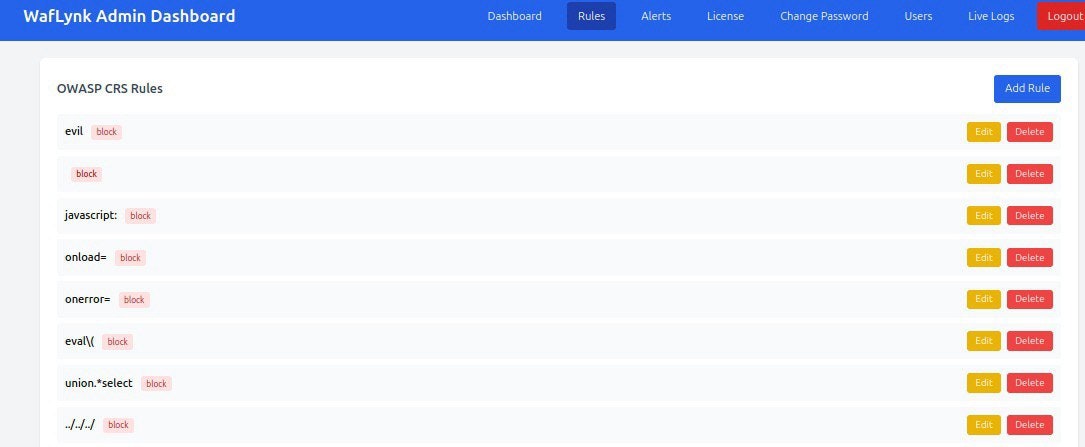The image size is (1085, 447).
Task: Click the block badge next to union.*select
Action: (x=156, y=383)
